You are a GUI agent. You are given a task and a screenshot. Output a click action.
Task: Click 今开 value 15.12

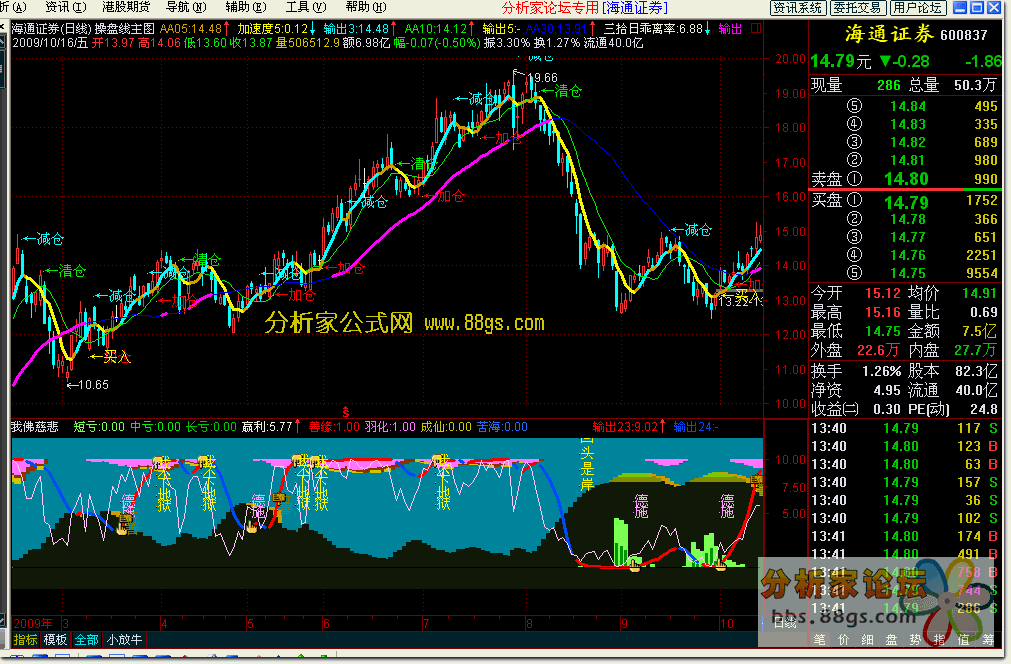[882, 293]
